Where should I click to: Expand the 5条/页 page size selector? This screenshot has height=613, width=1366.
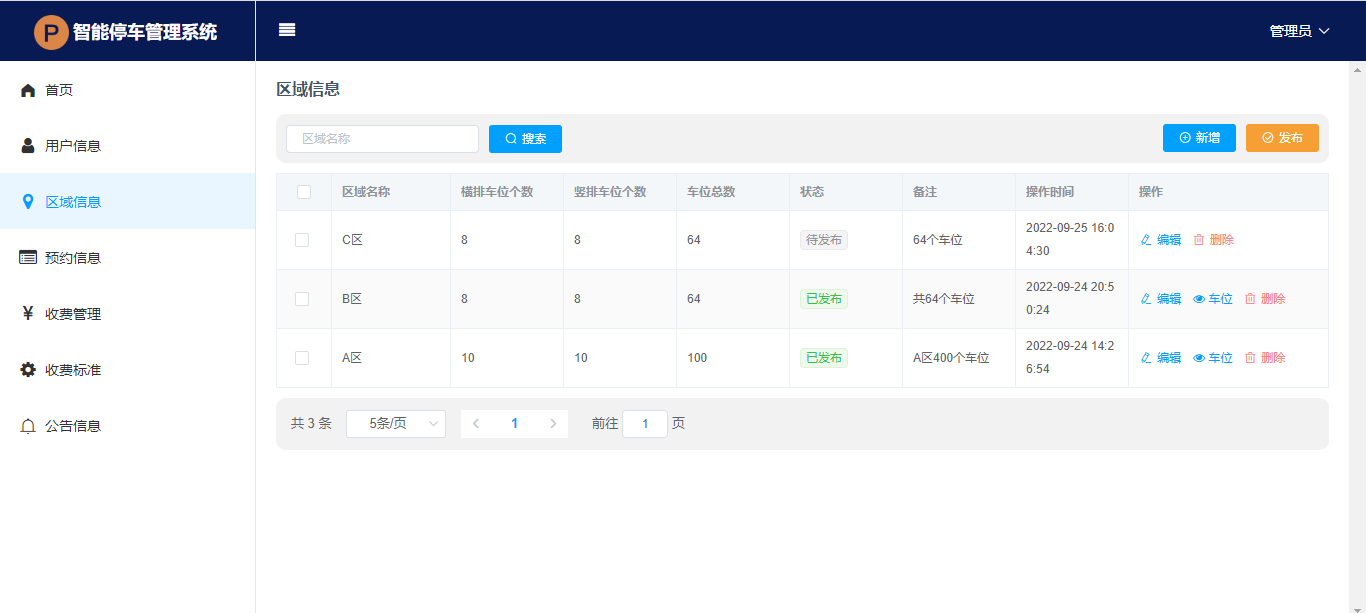396,424
